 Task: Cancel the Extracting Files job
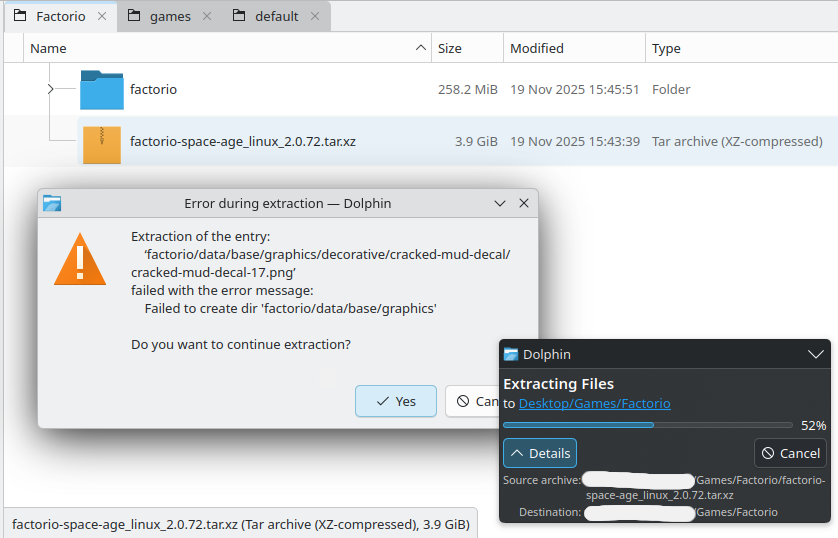(790, 453)
